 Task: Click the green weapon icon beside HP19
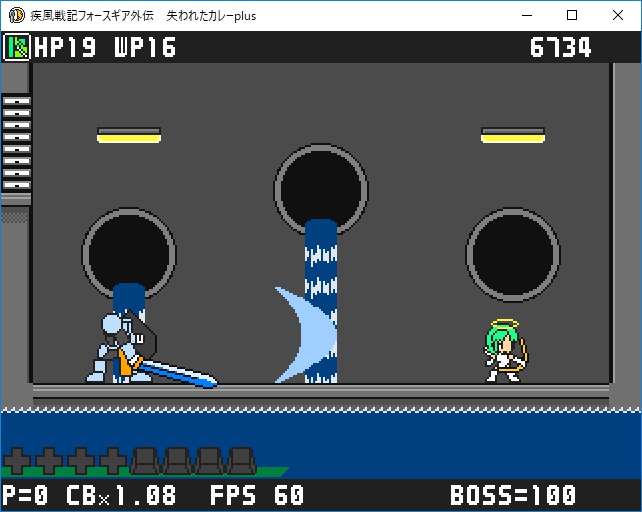click(x=17, y=47)
